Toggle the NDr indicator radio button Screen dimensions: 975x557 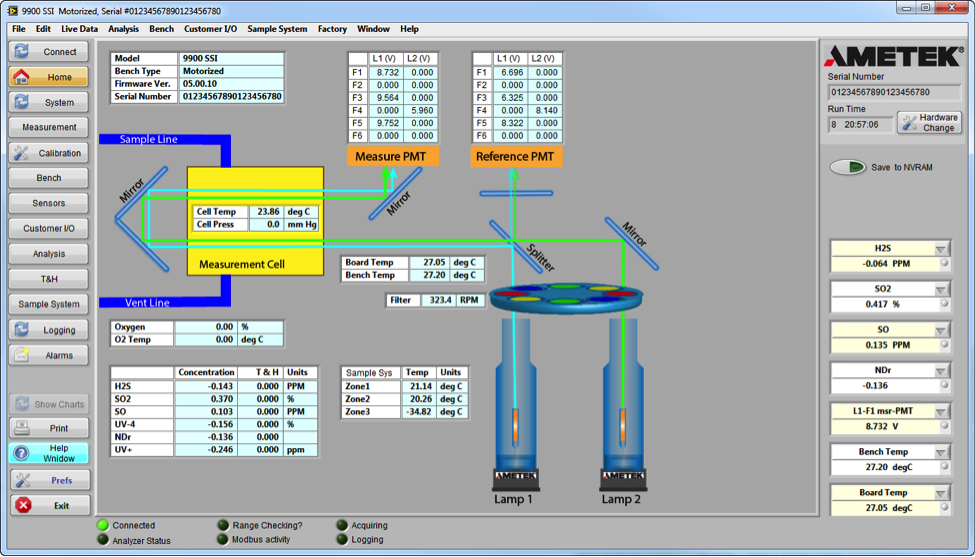944,385
